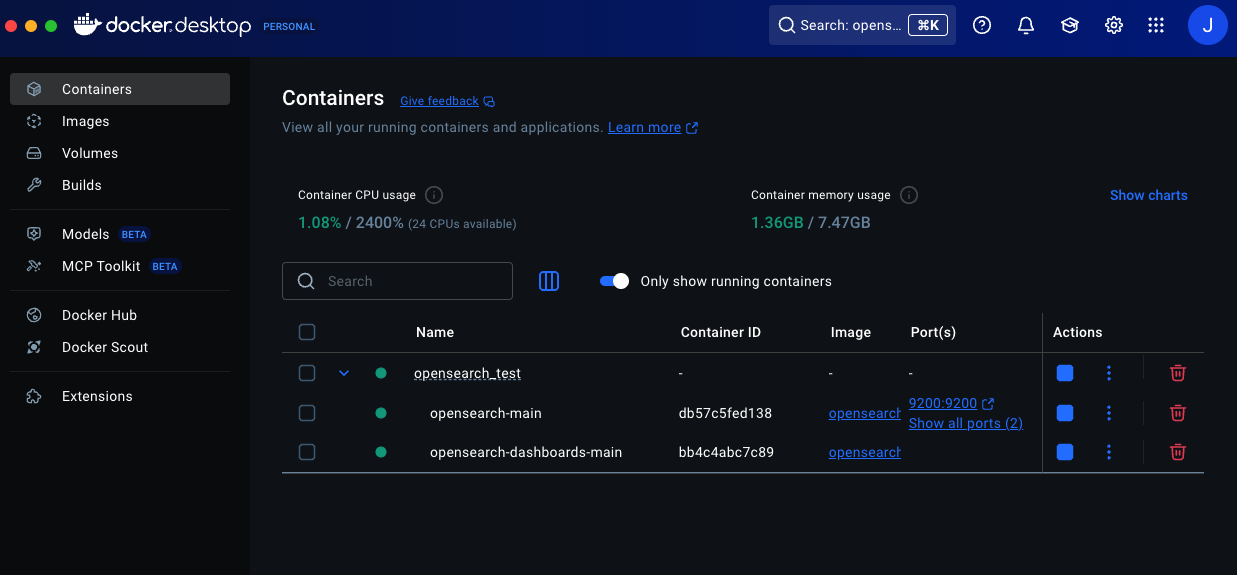Check the select-all header checkbox
The image size is (1237, 575).
pyautogui.click(x=307, y=332)
